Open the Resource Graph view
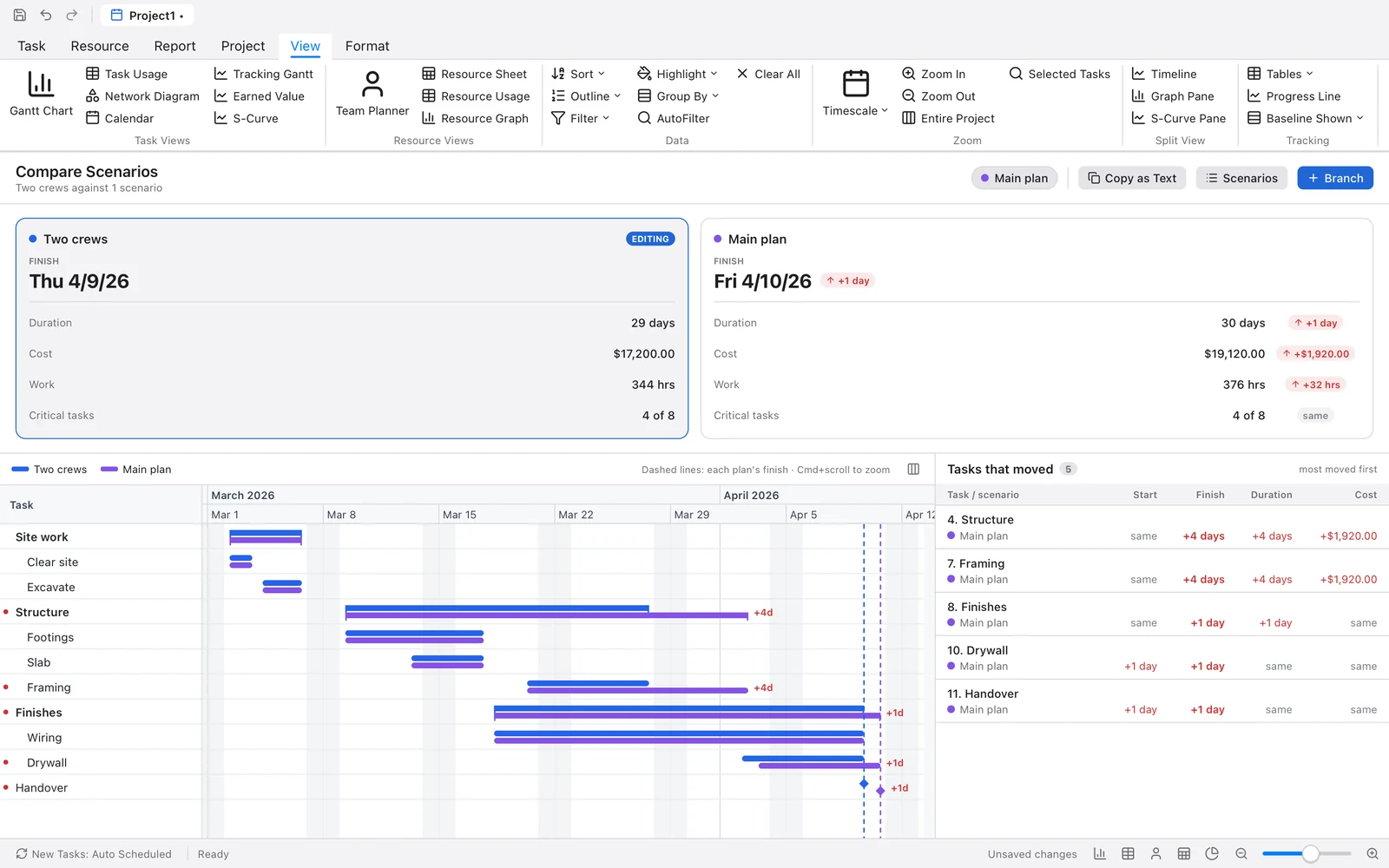The height and width of the screenshot is (868, 1389). 475,118
